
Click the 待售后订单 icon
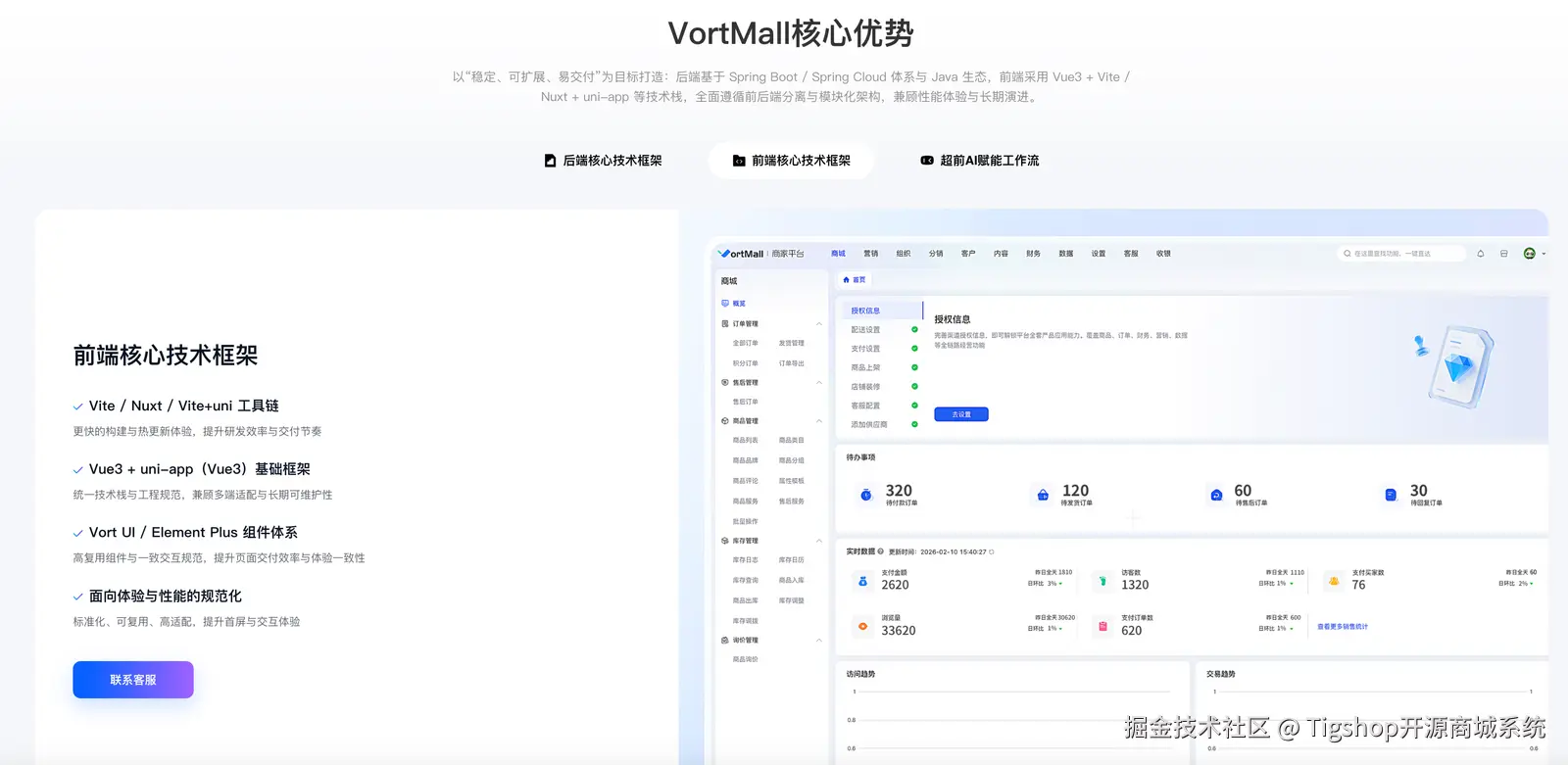click(x=1216, y=495)
